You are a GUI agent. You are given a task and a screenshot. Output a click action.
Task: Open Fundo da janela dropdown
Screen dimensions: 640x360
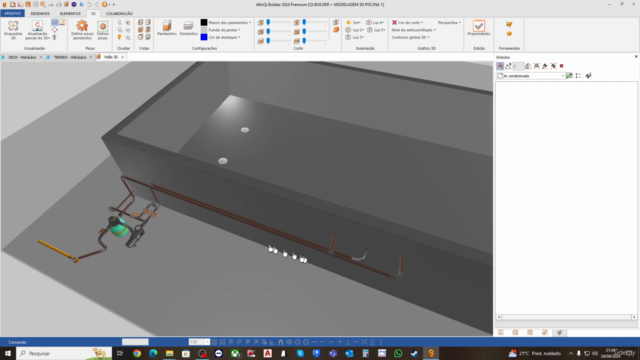click(224, 30)
